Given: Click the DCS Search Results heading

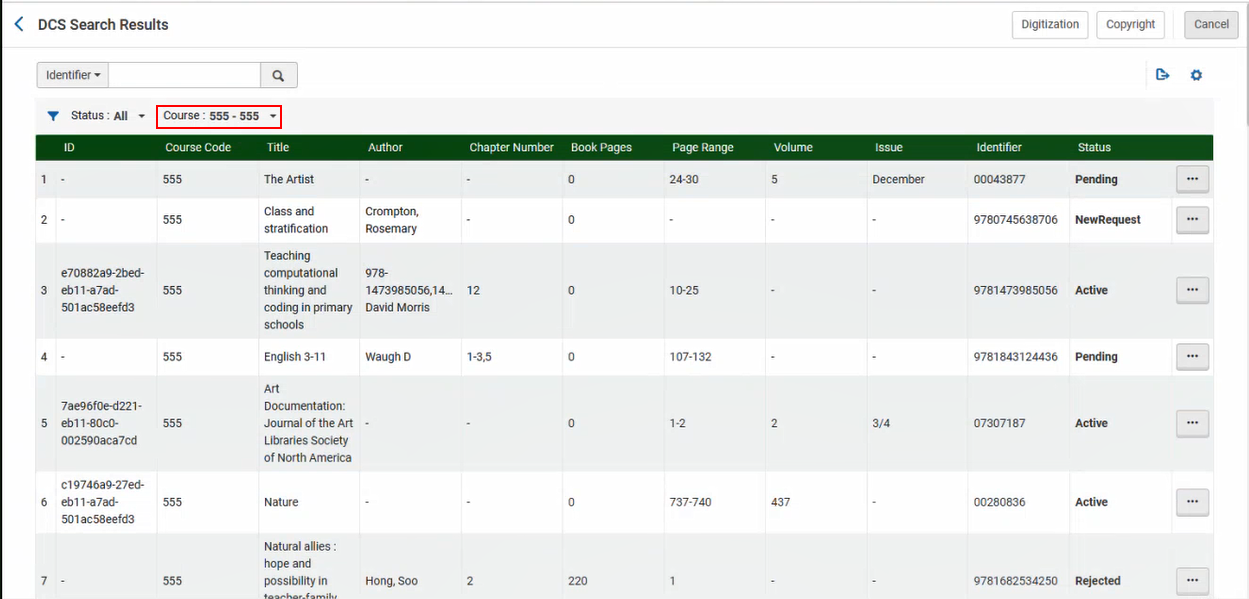Looking at the screenshot, I should point(103,24).
